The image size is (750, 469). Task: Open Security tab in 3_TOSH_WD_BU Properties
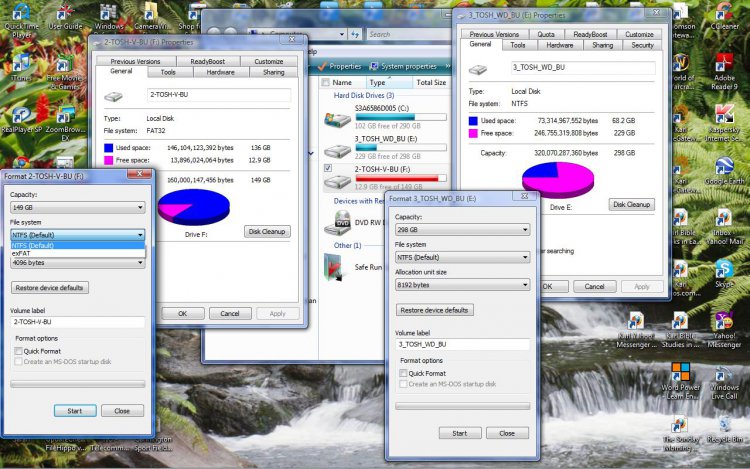coord(641,45)
